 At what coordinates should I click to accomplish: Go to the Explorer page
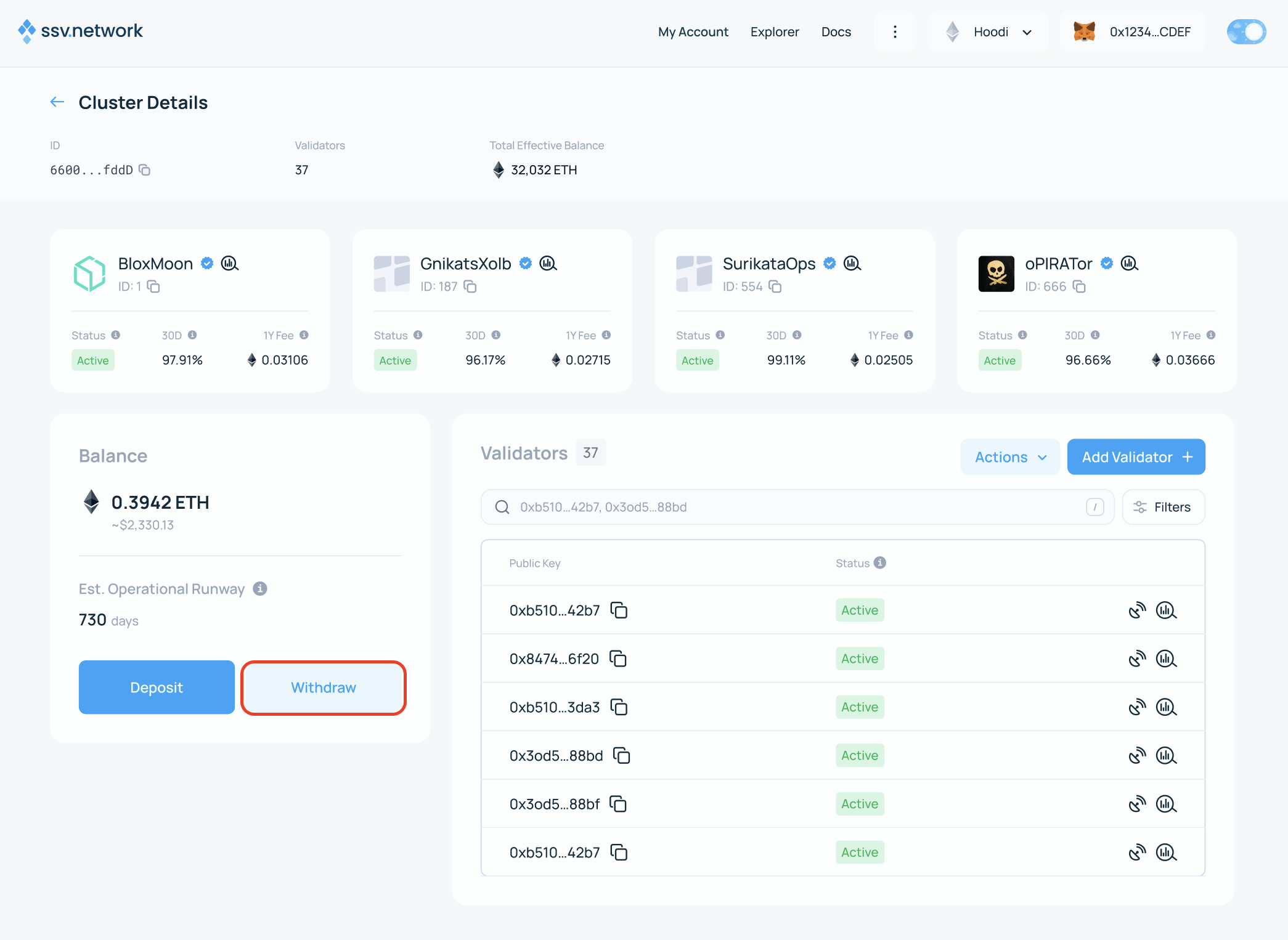(x=774, y=32)
